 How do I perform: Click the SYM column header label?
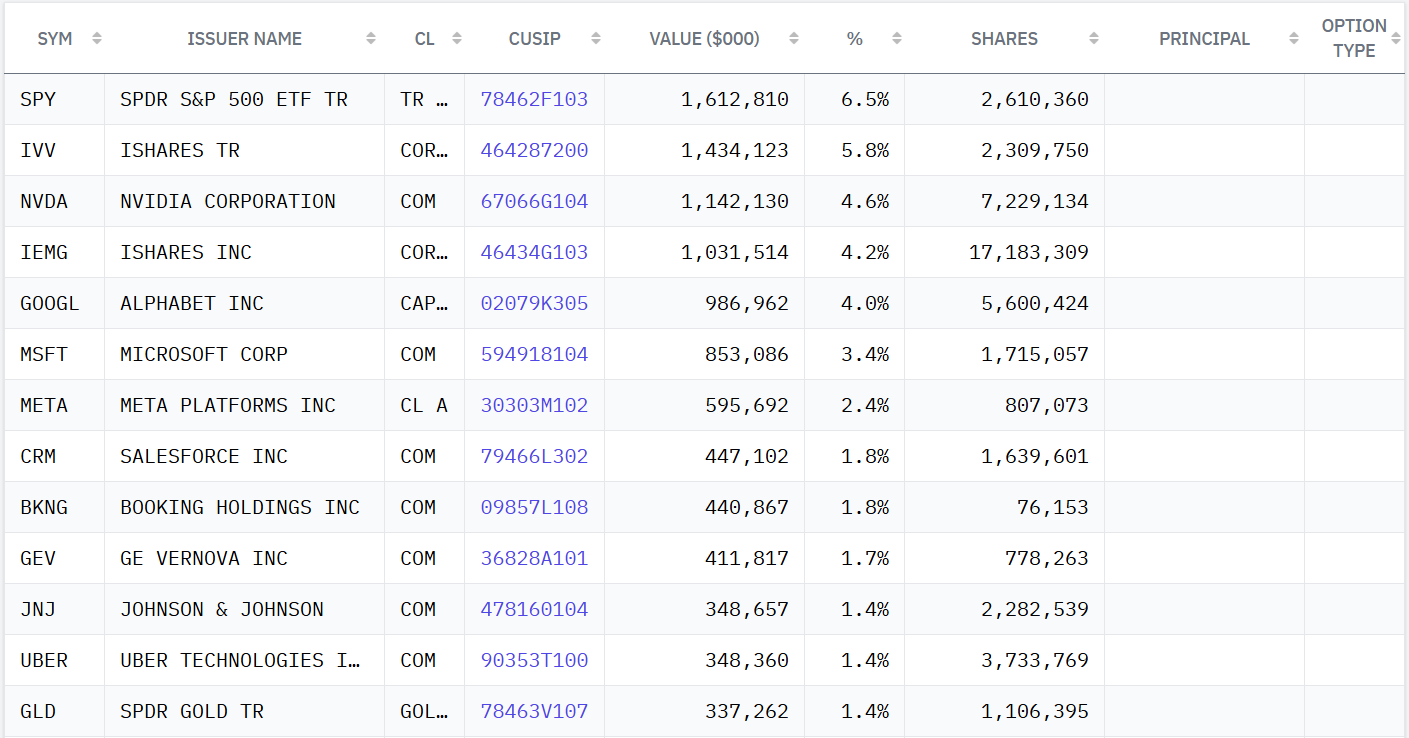click(55, 39)
